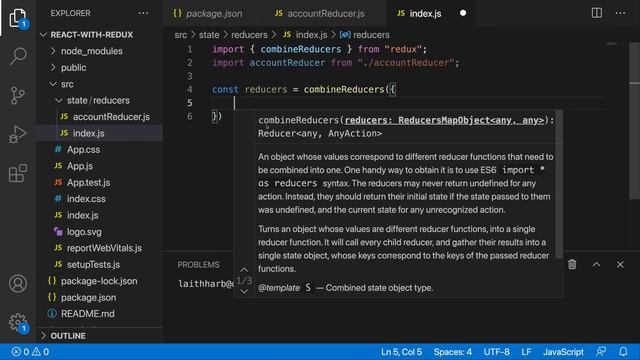Open the feedback icon in status bar
Viewport: 640px width, 360px height.
coord(601,352)
